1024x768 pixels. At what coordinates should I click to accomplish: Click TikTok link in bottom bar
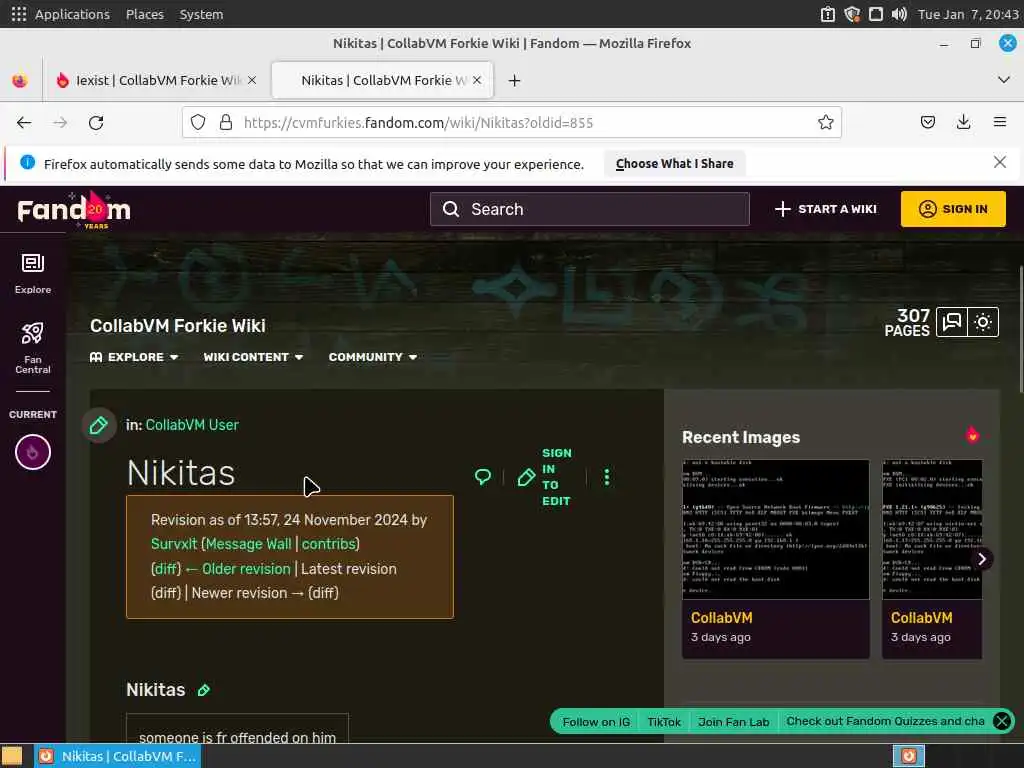tap(664, 722)
